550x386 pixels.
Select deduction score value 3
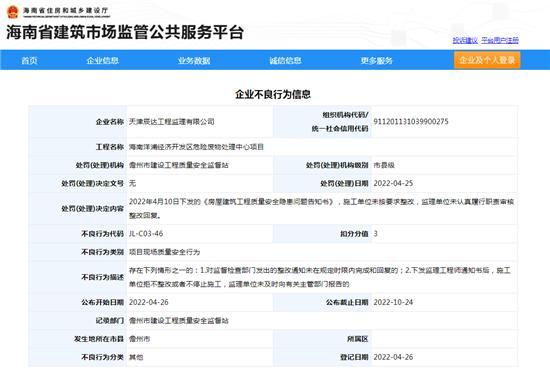[x=375, y=234]
